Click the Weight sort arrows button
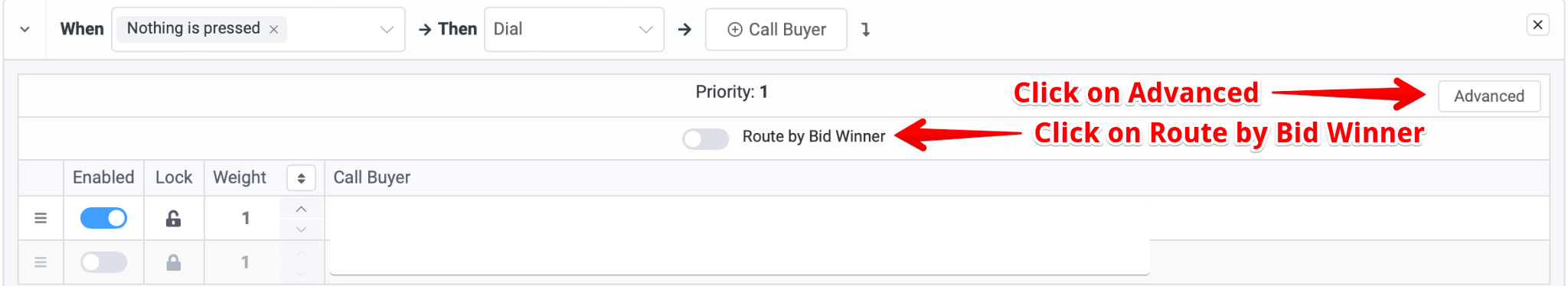Viewport: 1568px width, 286px height. click(x=301, y=178)
